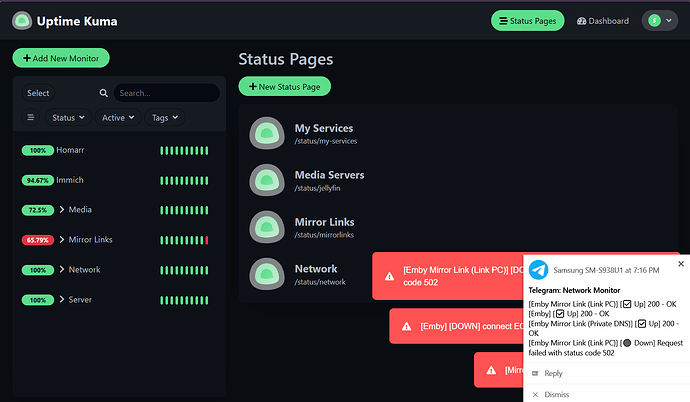Open the user profile avatar menu
Viewport: 690px width, 402px height.
pyautogui.click(x=659, y=20)
